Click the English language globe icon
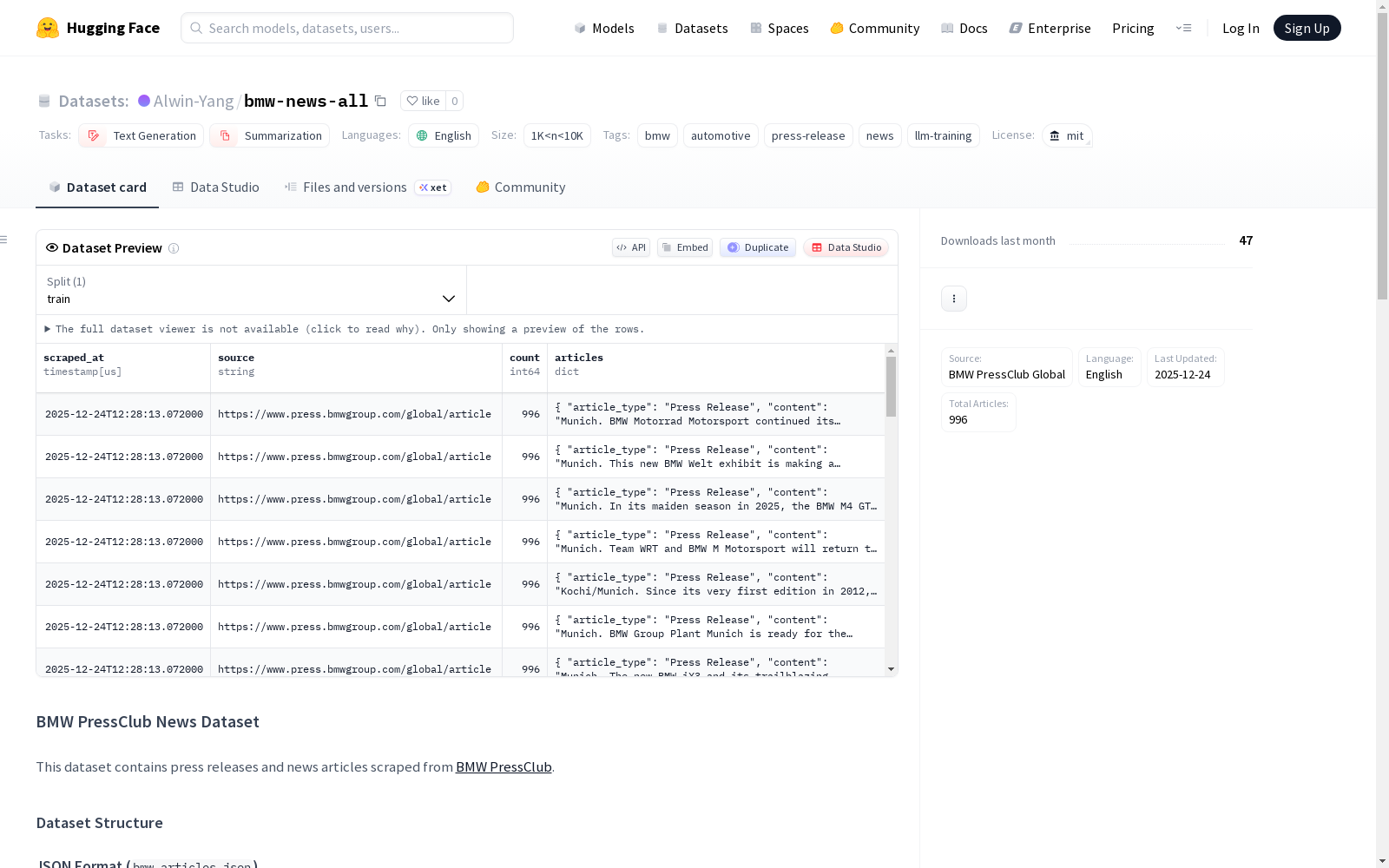1389x868 pixels. 422,135
